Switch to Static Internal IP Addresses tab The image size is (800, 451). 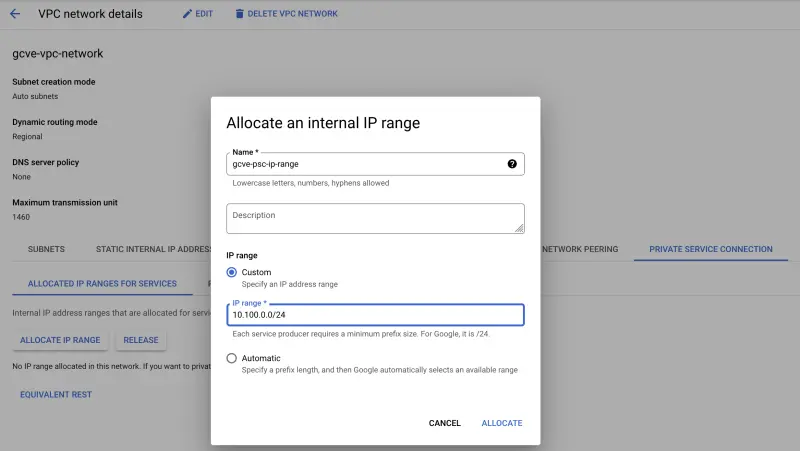(153, 249)
